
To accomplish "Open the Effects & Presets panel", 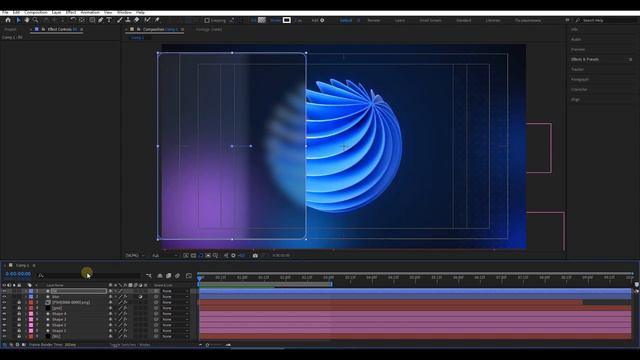I will tap(585, 60).
